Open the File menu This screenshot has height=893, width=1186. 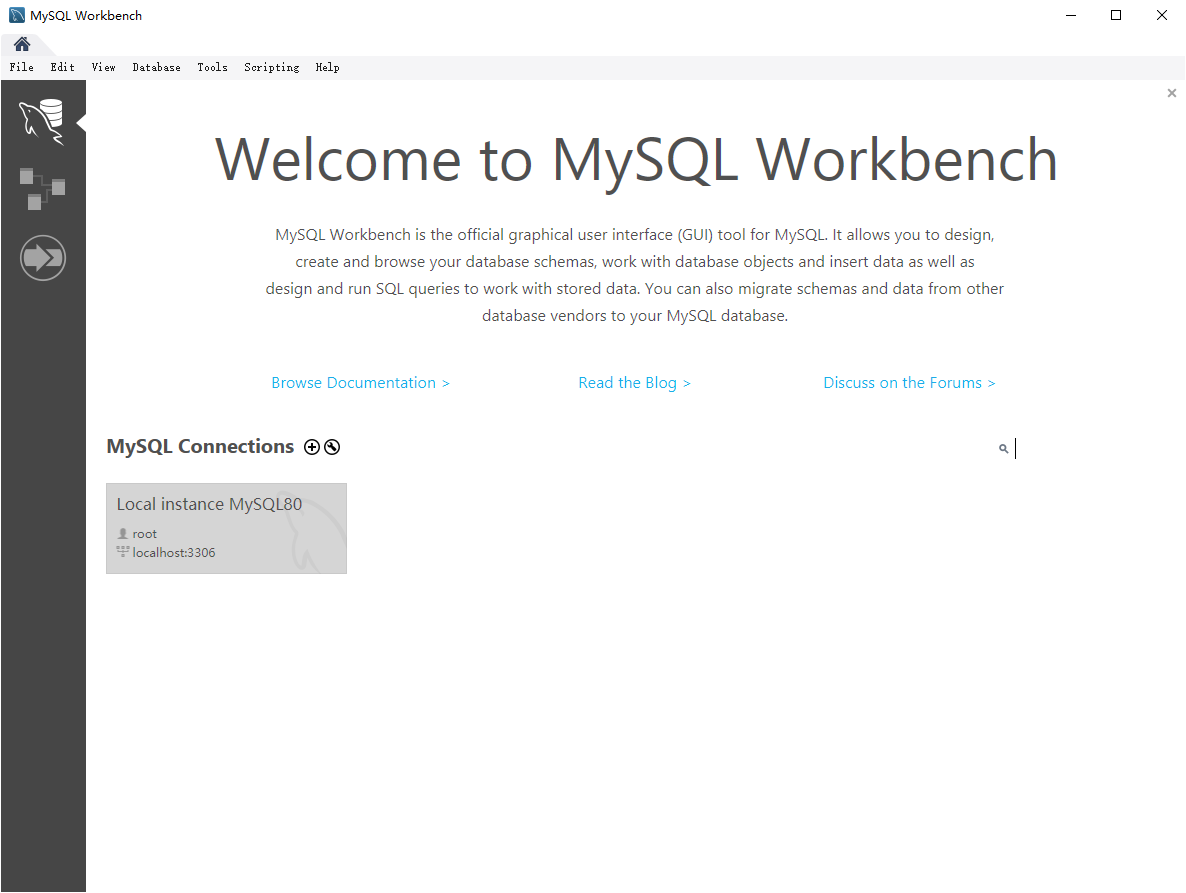pos(21,67)
